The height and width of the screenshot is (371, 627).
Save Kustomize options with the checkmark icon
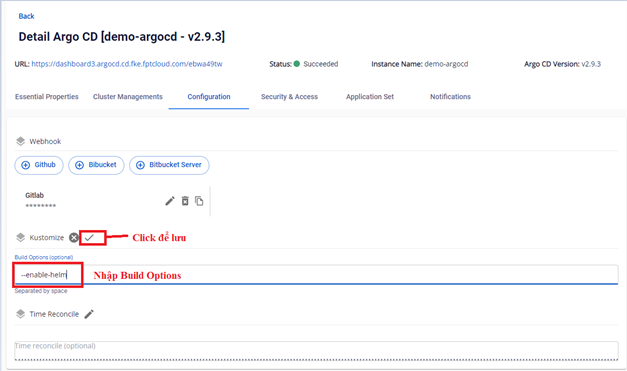click(x=89, y=237)
